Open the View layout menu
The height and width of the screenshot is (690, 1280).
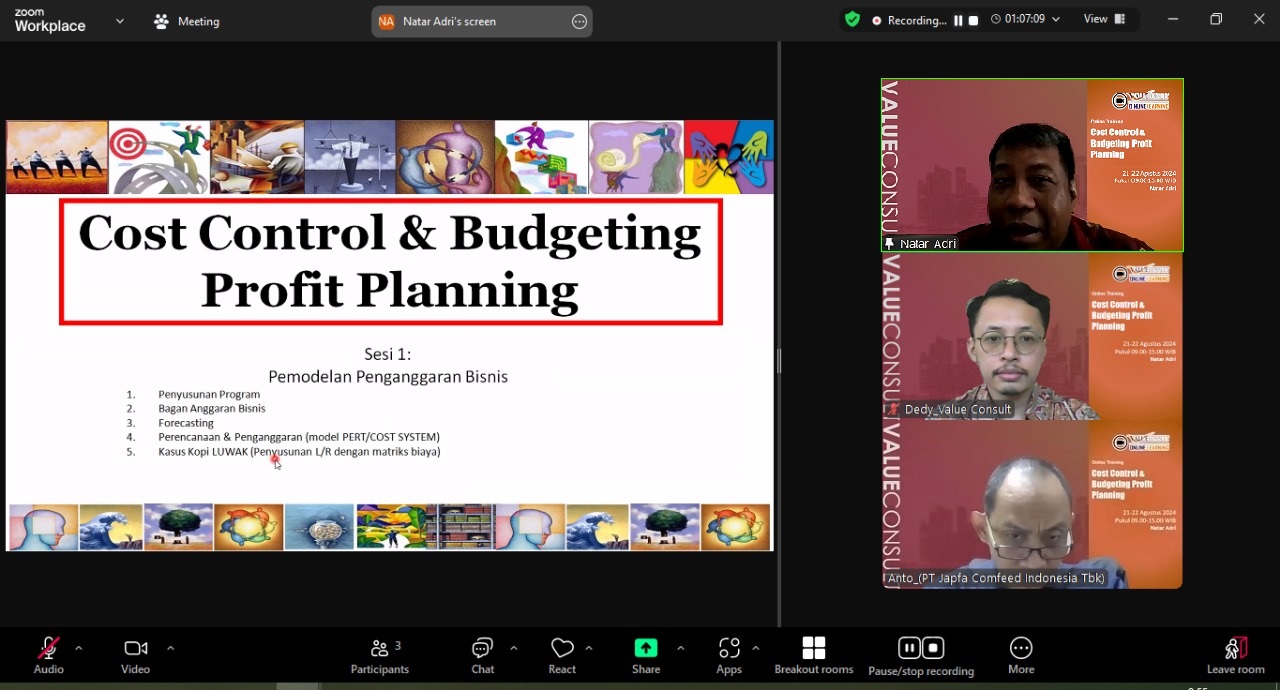tap(1104, 19)
